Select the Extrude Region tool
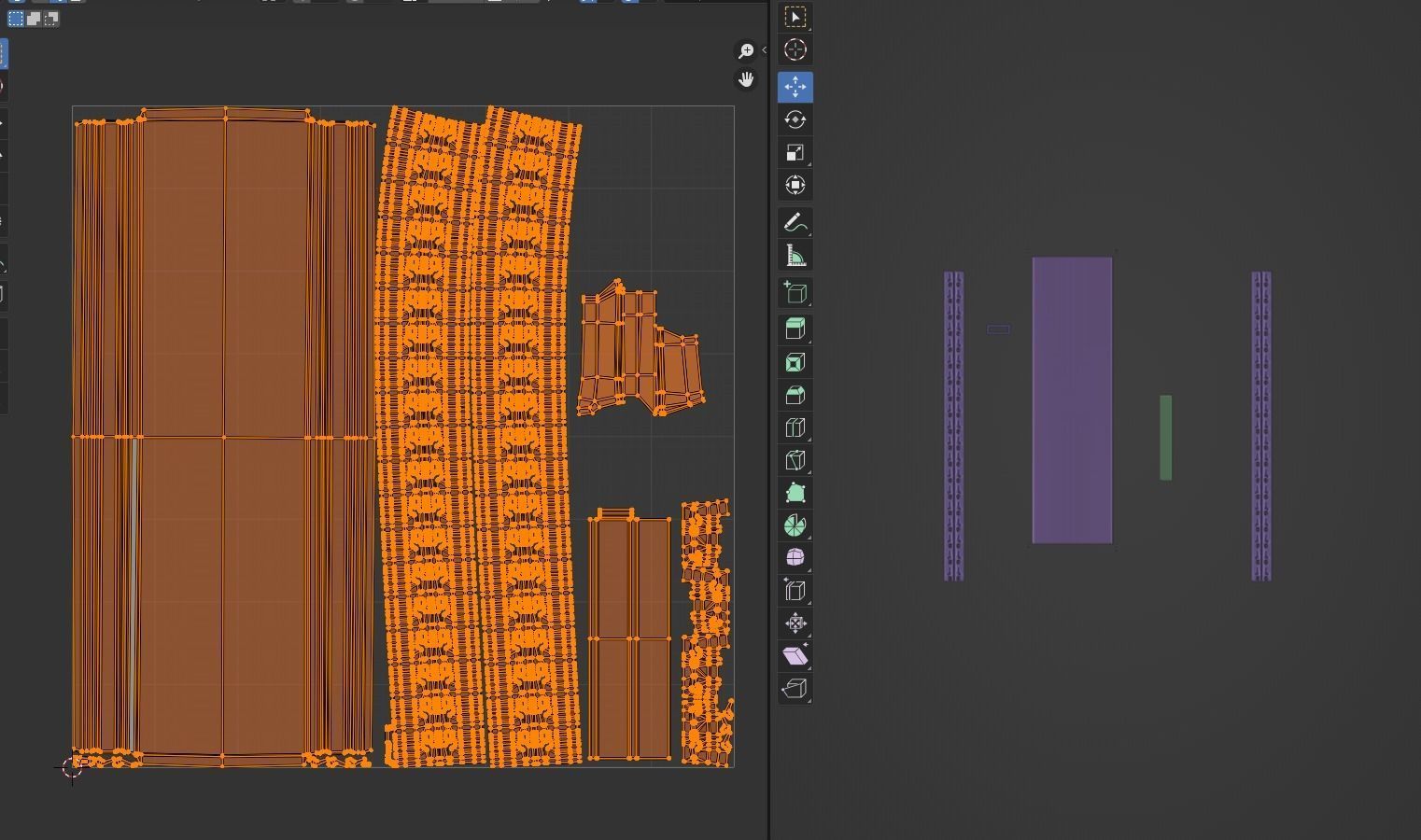 795,329
